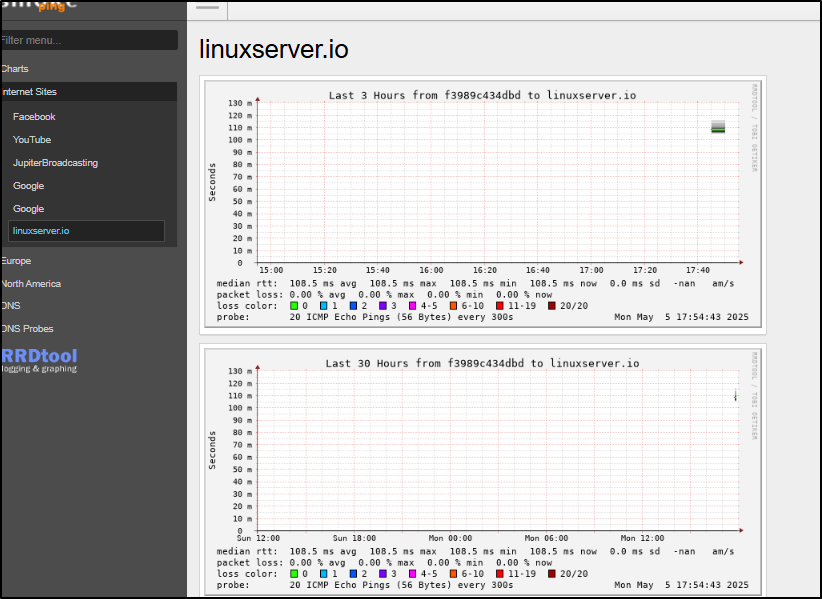Viewport: 822px width, 599px height.
Task: Open the YouTube target
Action: click(x=32, y=140)
